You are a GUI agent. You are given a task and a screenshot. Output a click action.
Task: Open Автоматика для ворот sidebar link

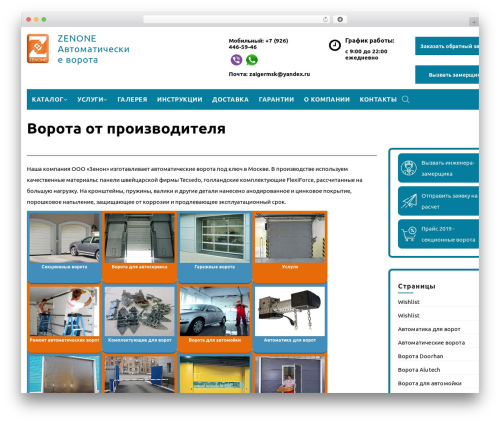[x=429, y=329]
